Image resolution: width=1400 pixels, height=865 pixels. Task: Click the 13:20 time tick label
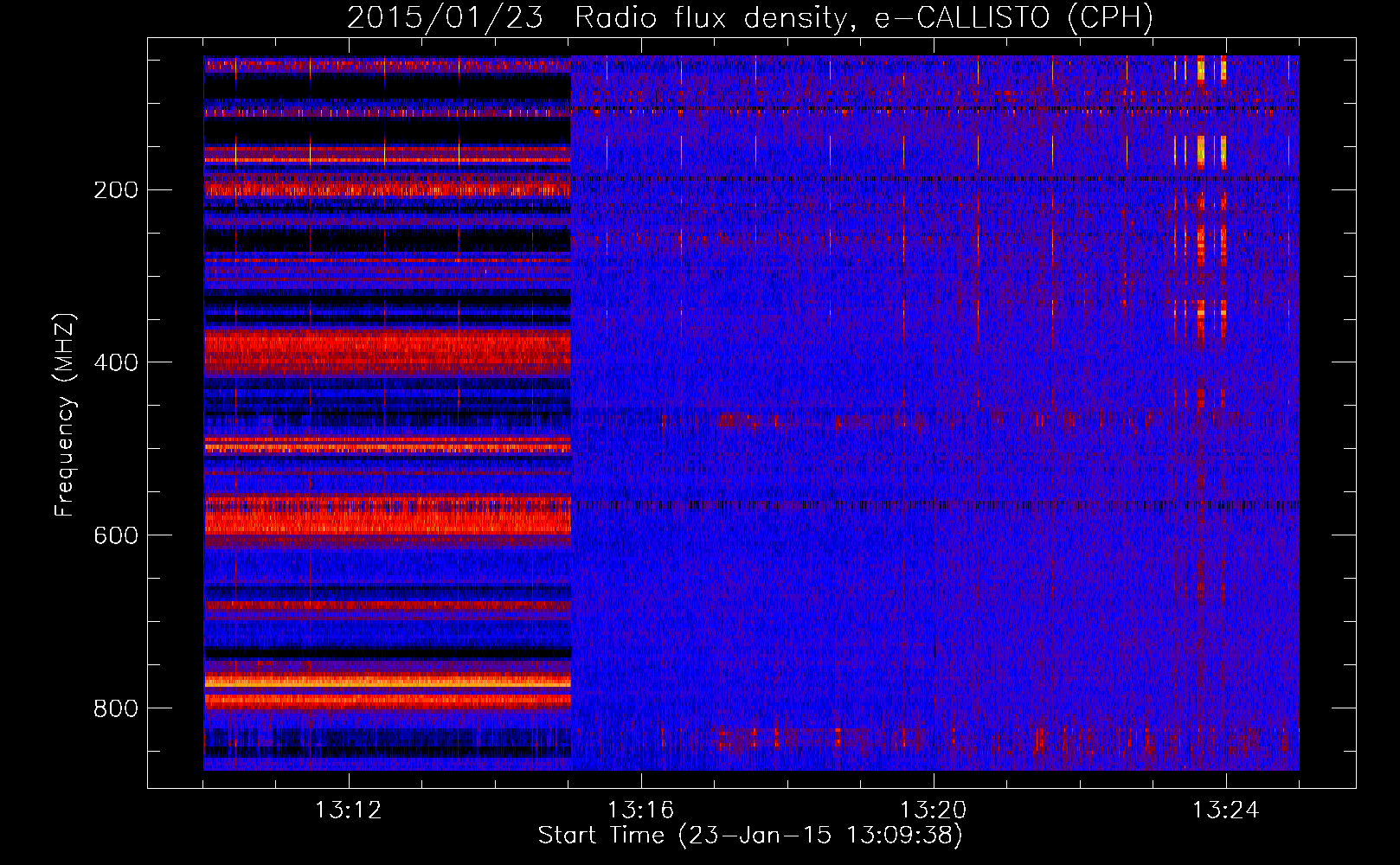pyautogui.click(x=934, y=811)
